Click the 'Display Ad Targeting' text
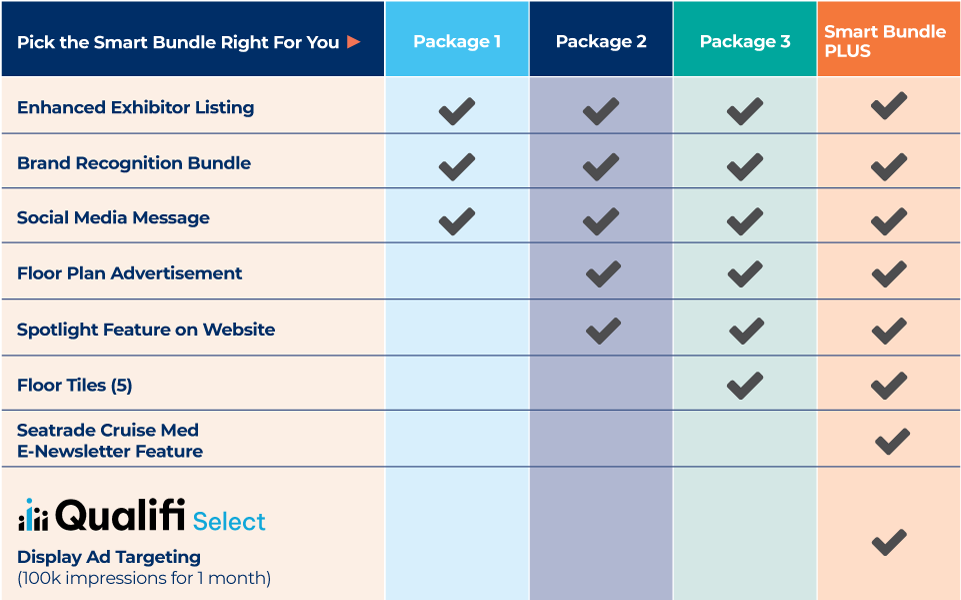Image resolution: width=961 pixels, height=600 pixels. [x=109, y=557]
